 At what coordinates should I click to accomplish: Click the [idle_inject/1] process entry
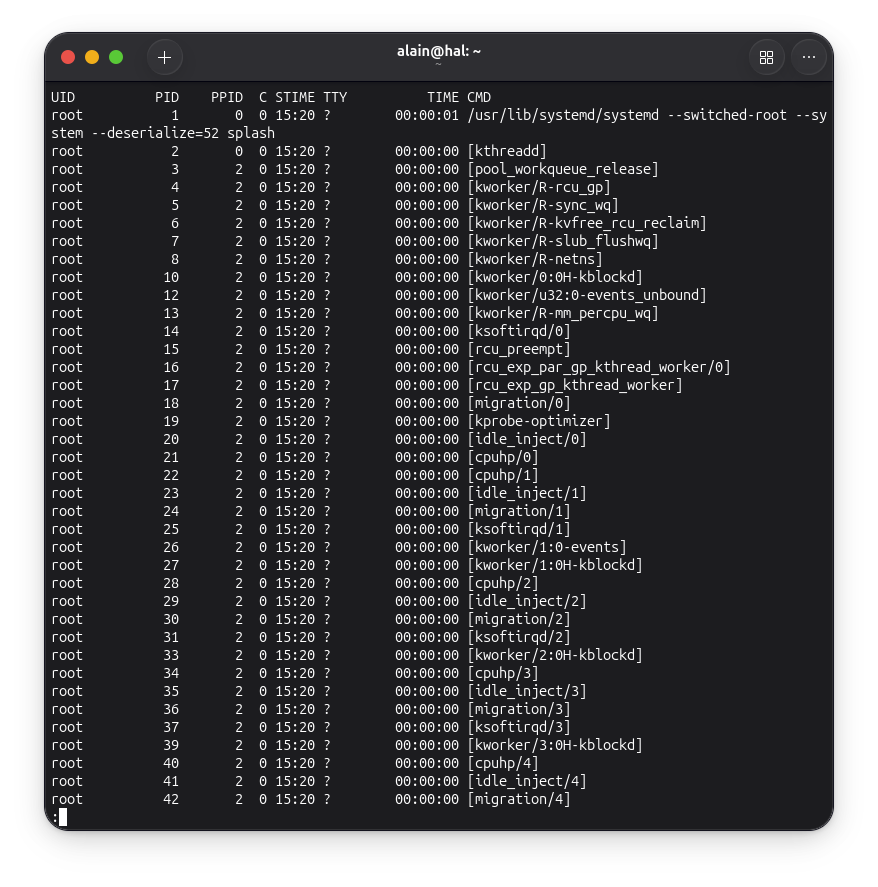pyautogui.click(x=527, y=493)
